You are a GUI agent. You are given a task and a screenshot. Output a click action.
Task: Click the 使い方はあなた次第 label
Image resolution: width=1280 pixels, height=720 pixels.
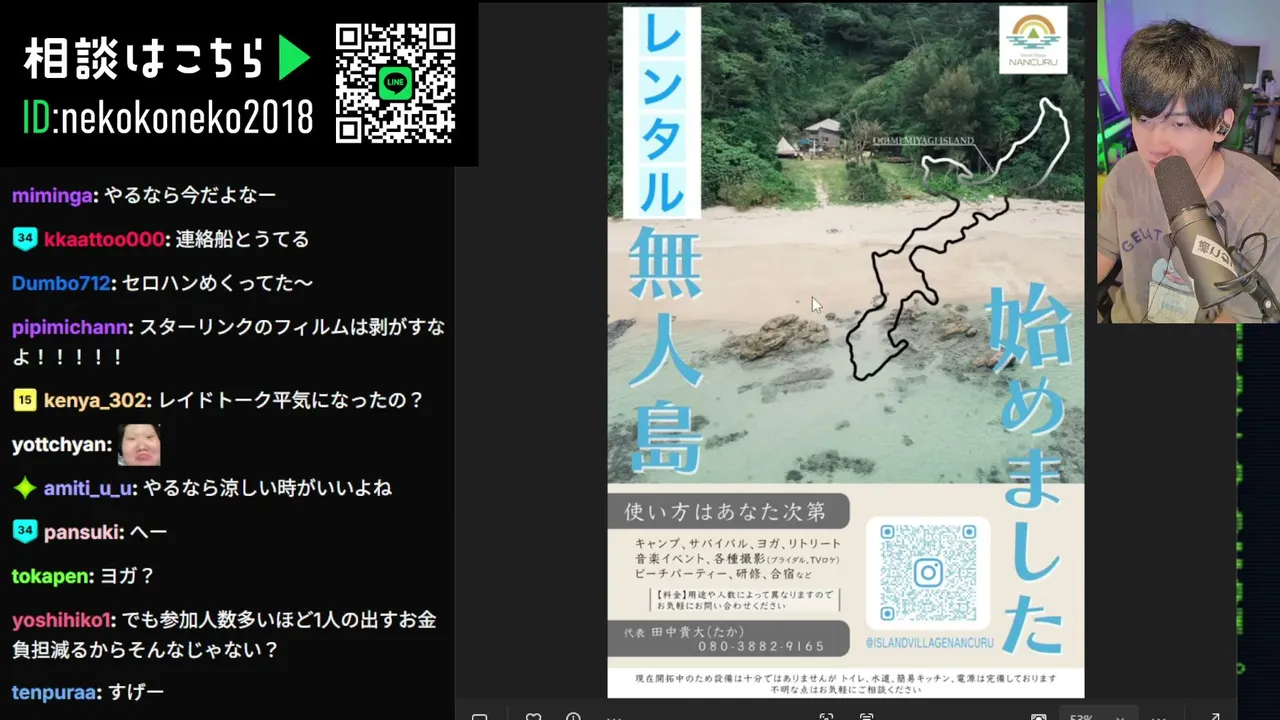(726, 511)
